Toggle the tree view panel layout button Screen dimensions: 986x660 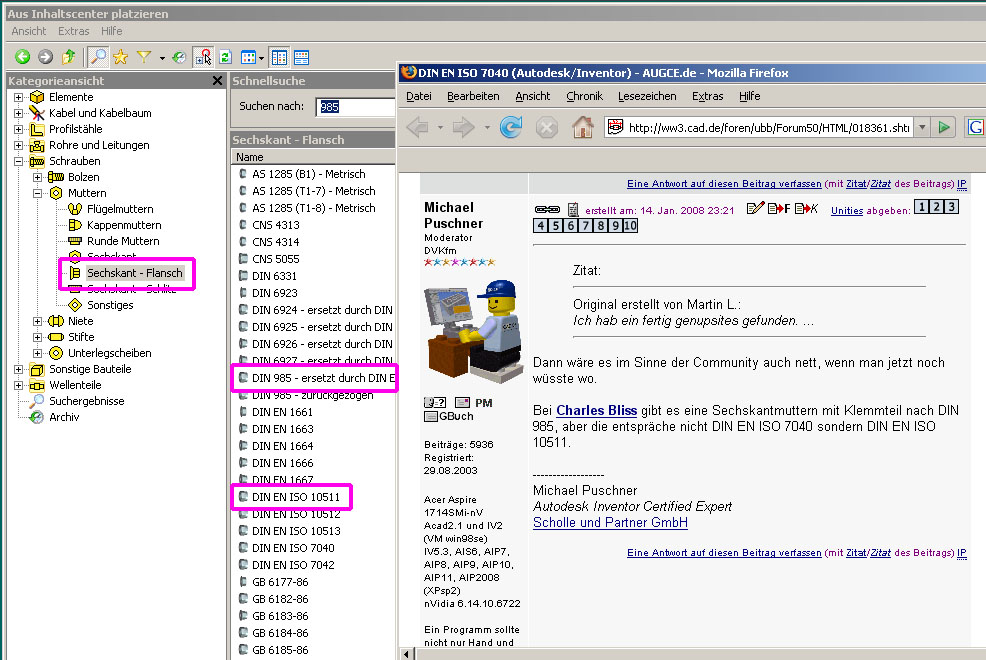pos(279,57)
